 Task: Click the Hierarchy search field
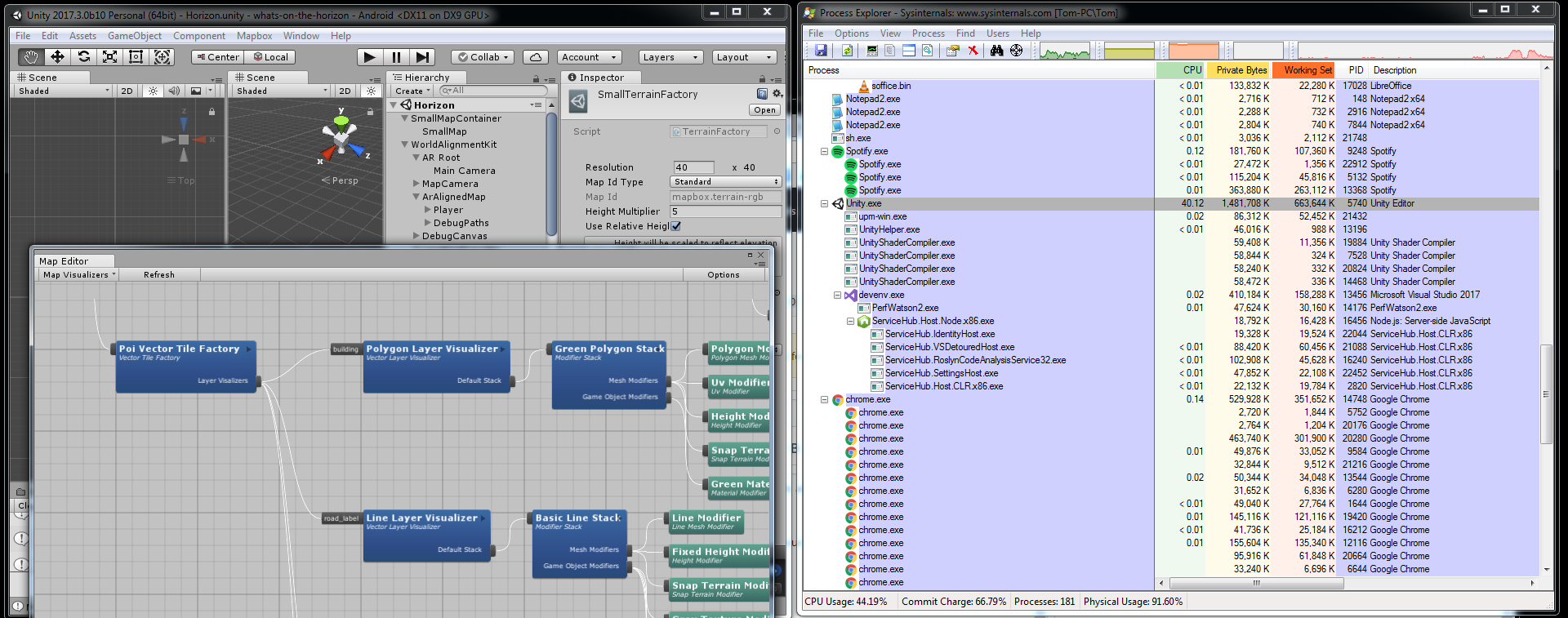(x=492, y=91)
